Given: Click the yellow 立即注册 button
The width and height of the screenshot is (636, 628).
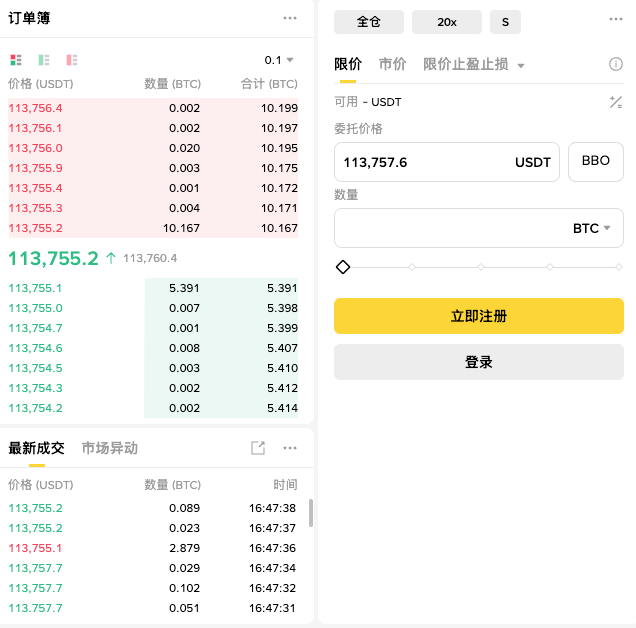Looking at the screenshot, I should pyautogui.click(x=479, y=316).
